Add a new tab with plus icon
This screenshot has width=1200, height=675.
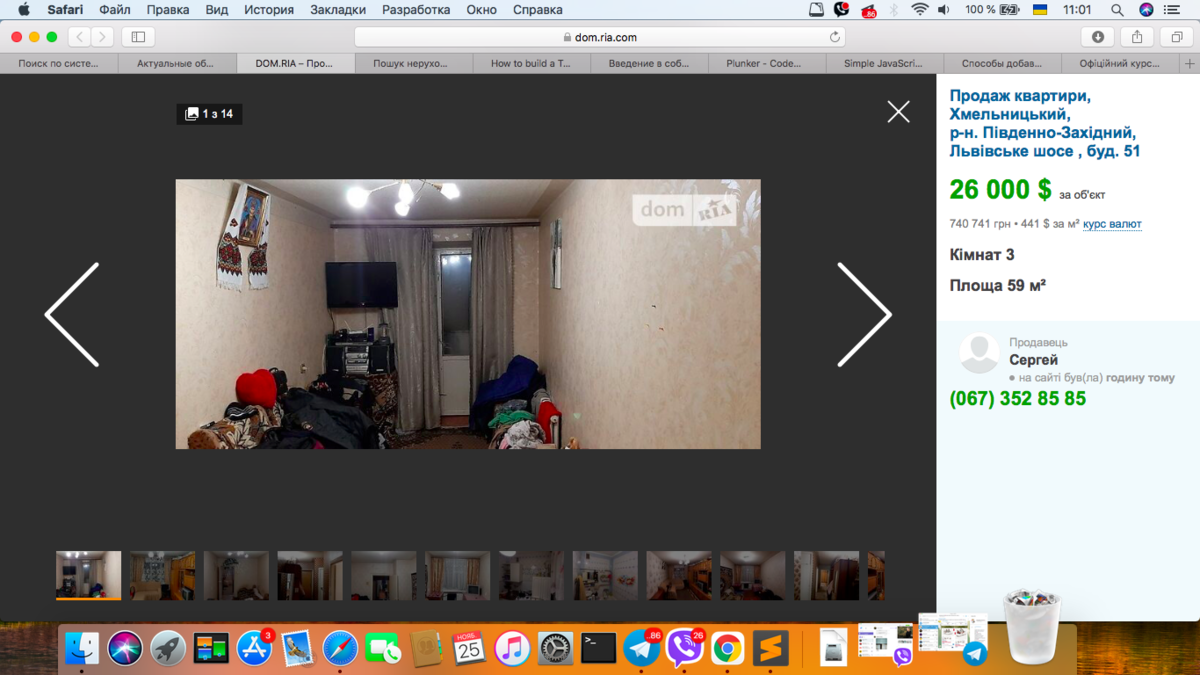point(1189,63)
